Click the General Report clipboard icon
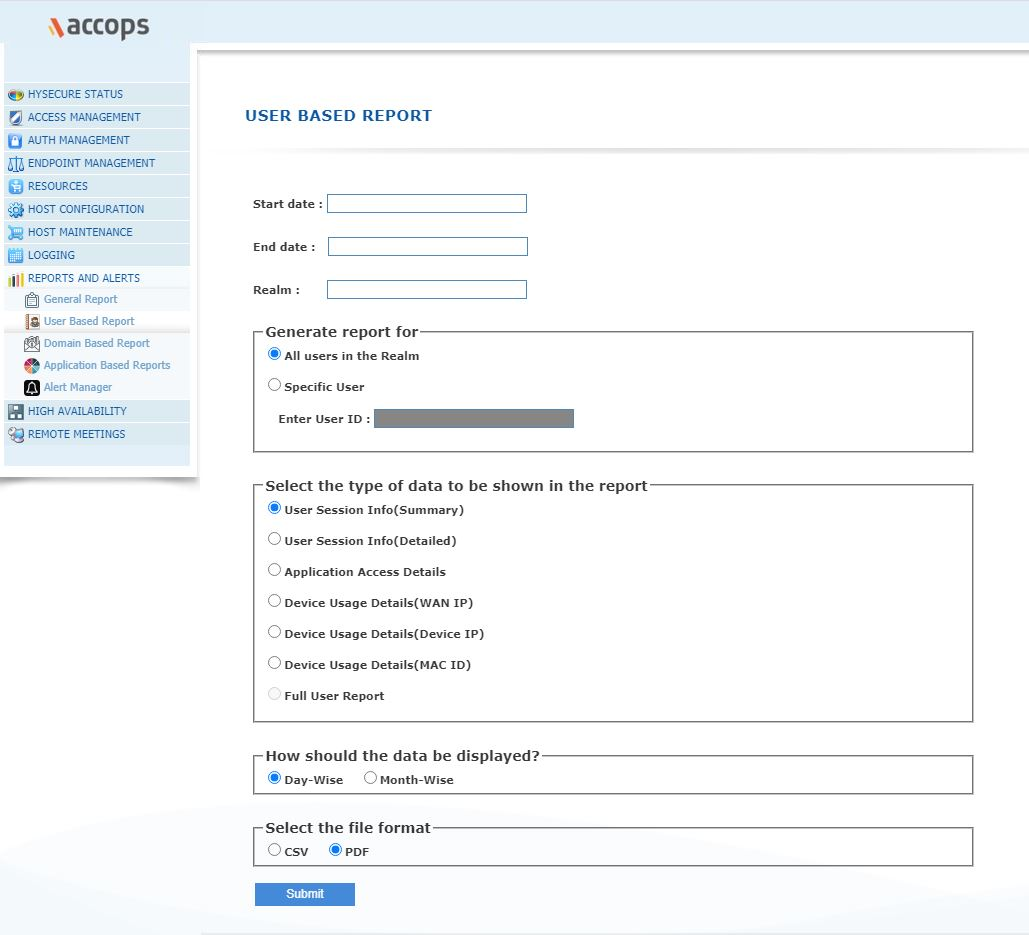This screenshot has width=1029, height=935. [32, 300]
